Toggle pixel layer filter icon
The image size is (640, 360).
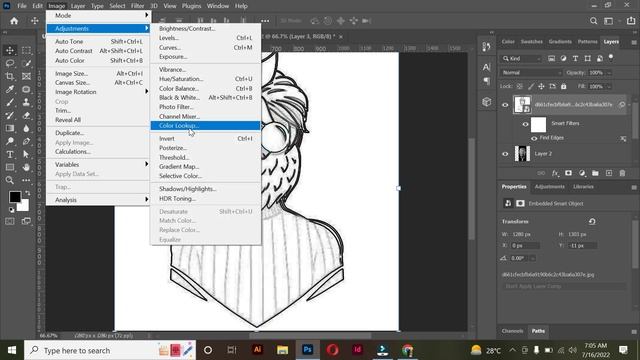pyautogui.click(x=551, y=59)
